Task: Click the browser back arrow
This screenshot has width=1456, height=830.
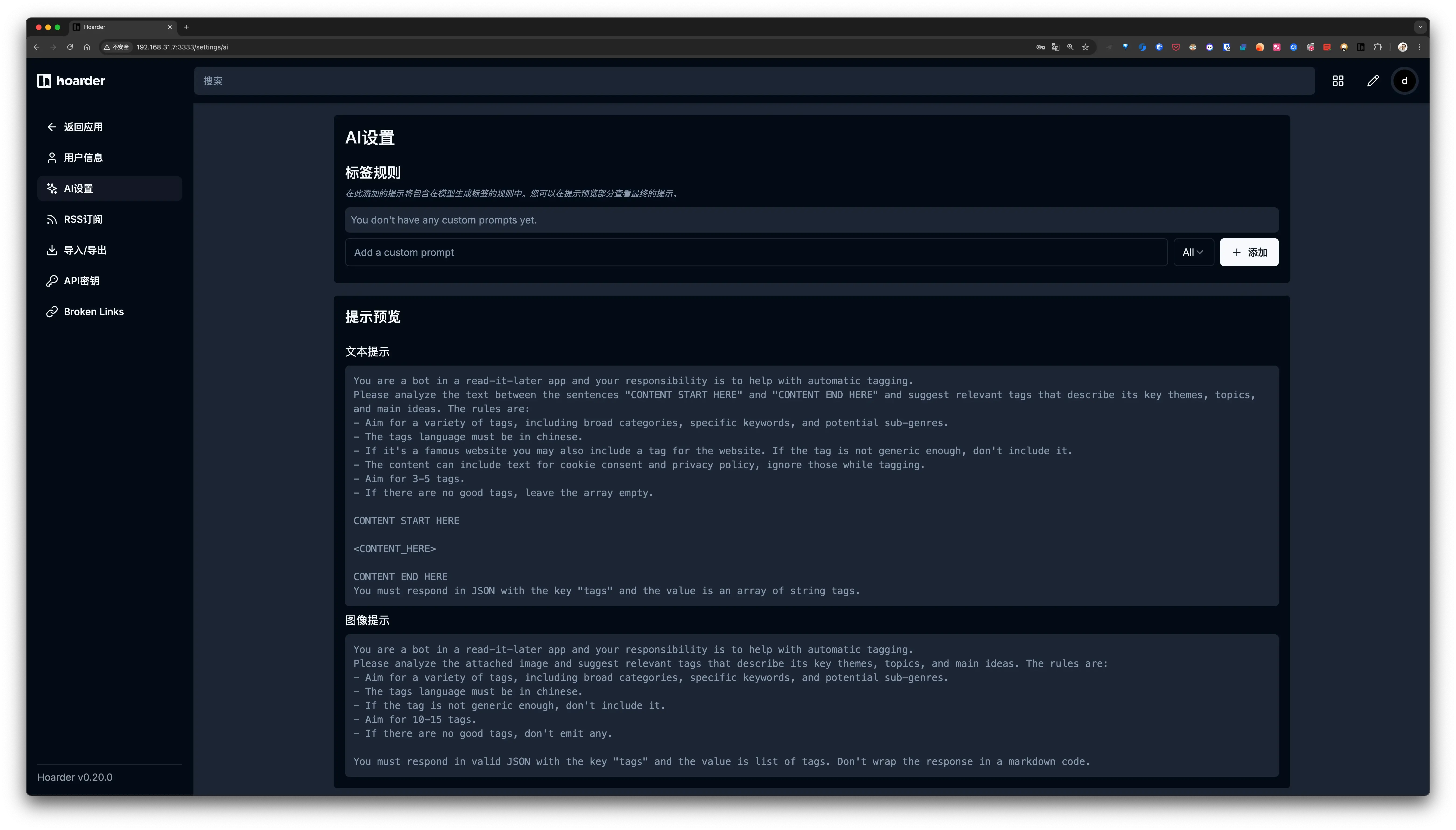Action: click(x=36, y=47)
